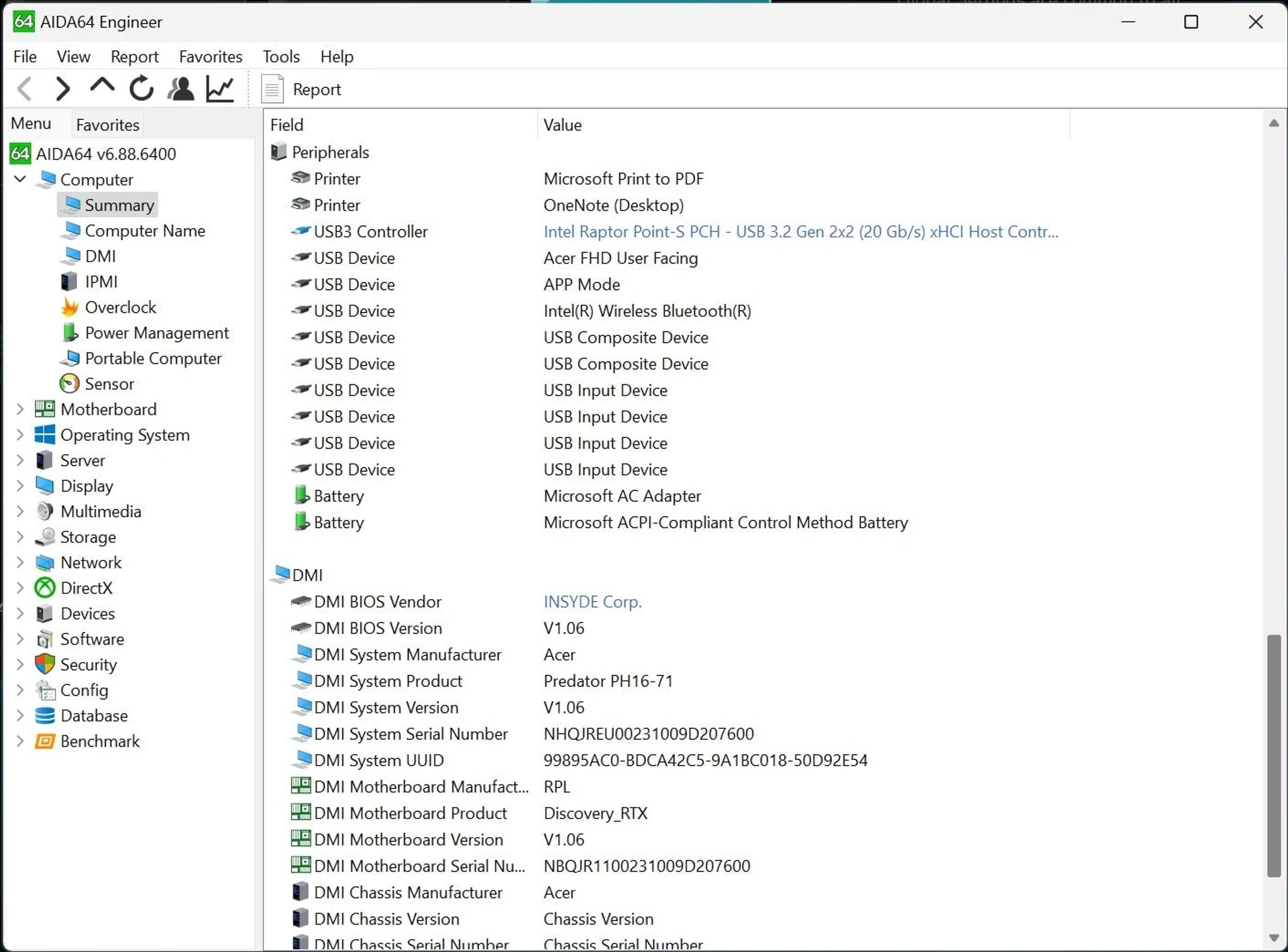Open the DMI page under Computer
1288x952 pixels.
(89, 256)
